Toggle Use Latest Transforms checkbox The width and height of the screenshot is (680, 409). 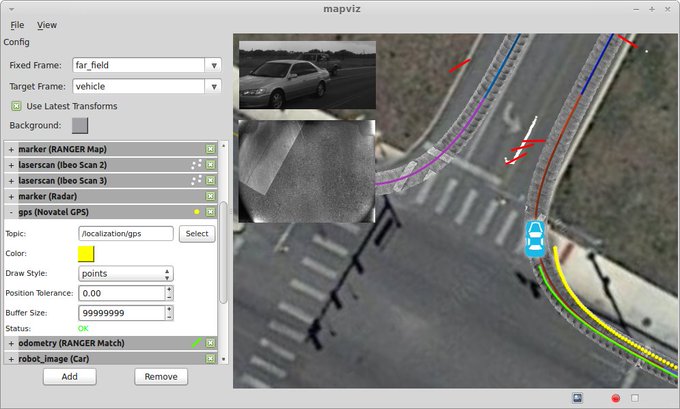tap(16, 106)
